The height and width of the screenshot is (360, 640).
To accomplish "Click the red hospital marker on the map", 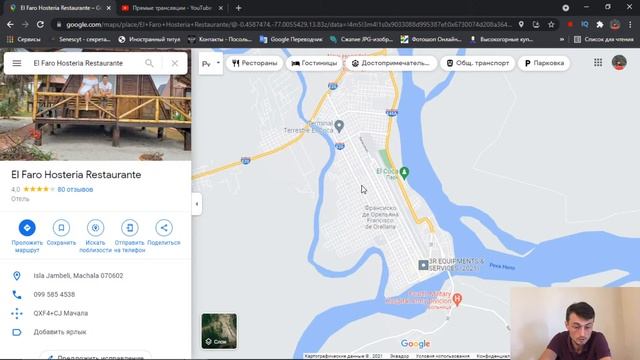I will (x=457, y=299).
